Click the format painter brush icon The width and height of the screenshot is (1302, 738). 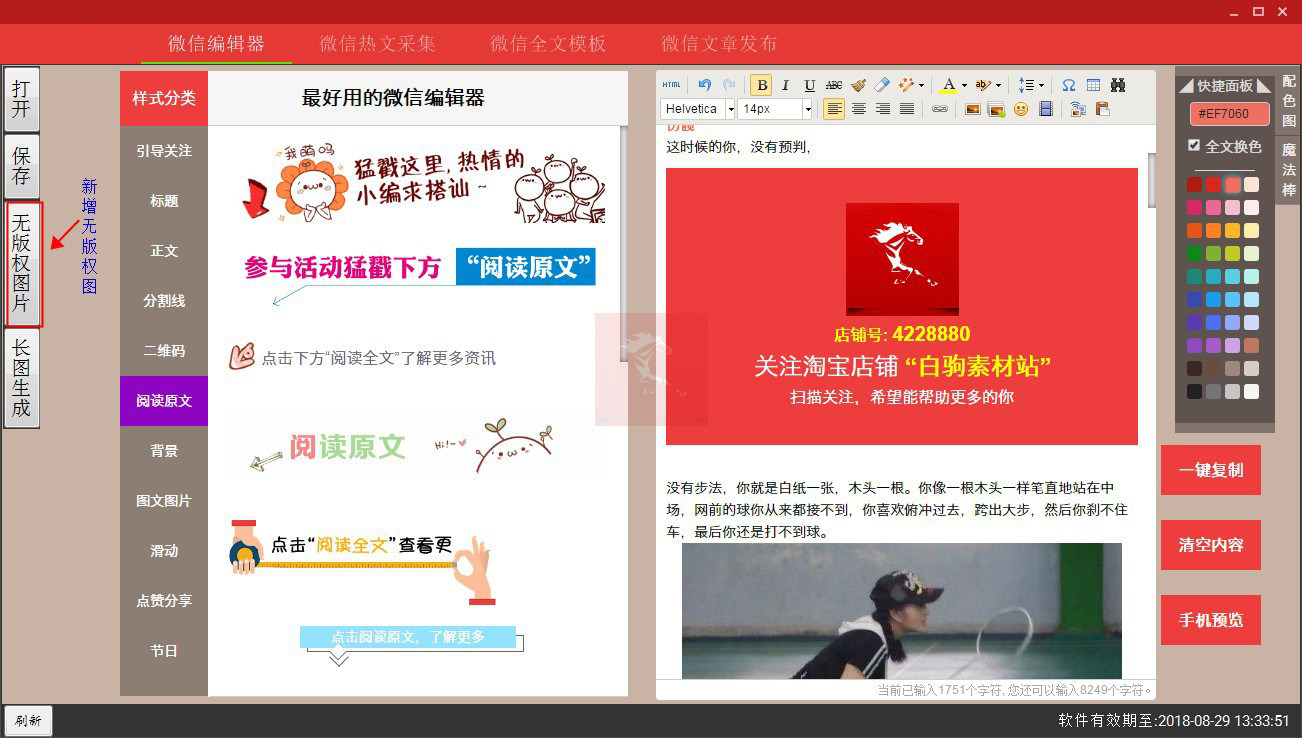tap(858, 85)
